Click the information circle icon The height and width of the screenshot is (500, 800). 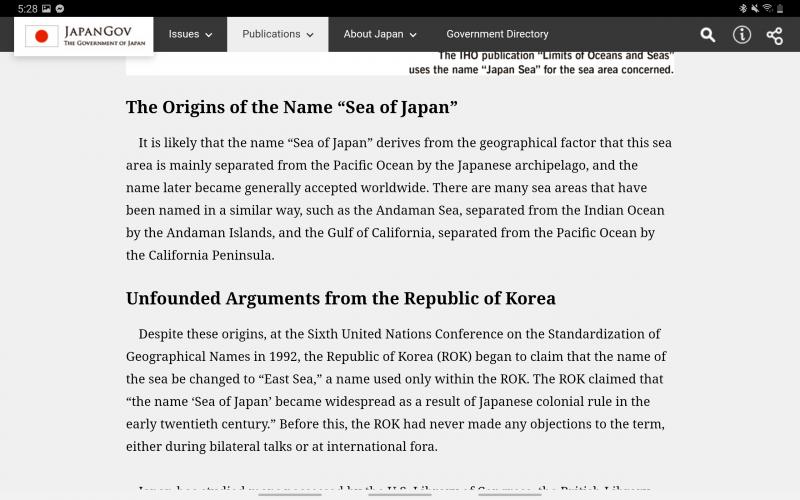pos(742,35)
